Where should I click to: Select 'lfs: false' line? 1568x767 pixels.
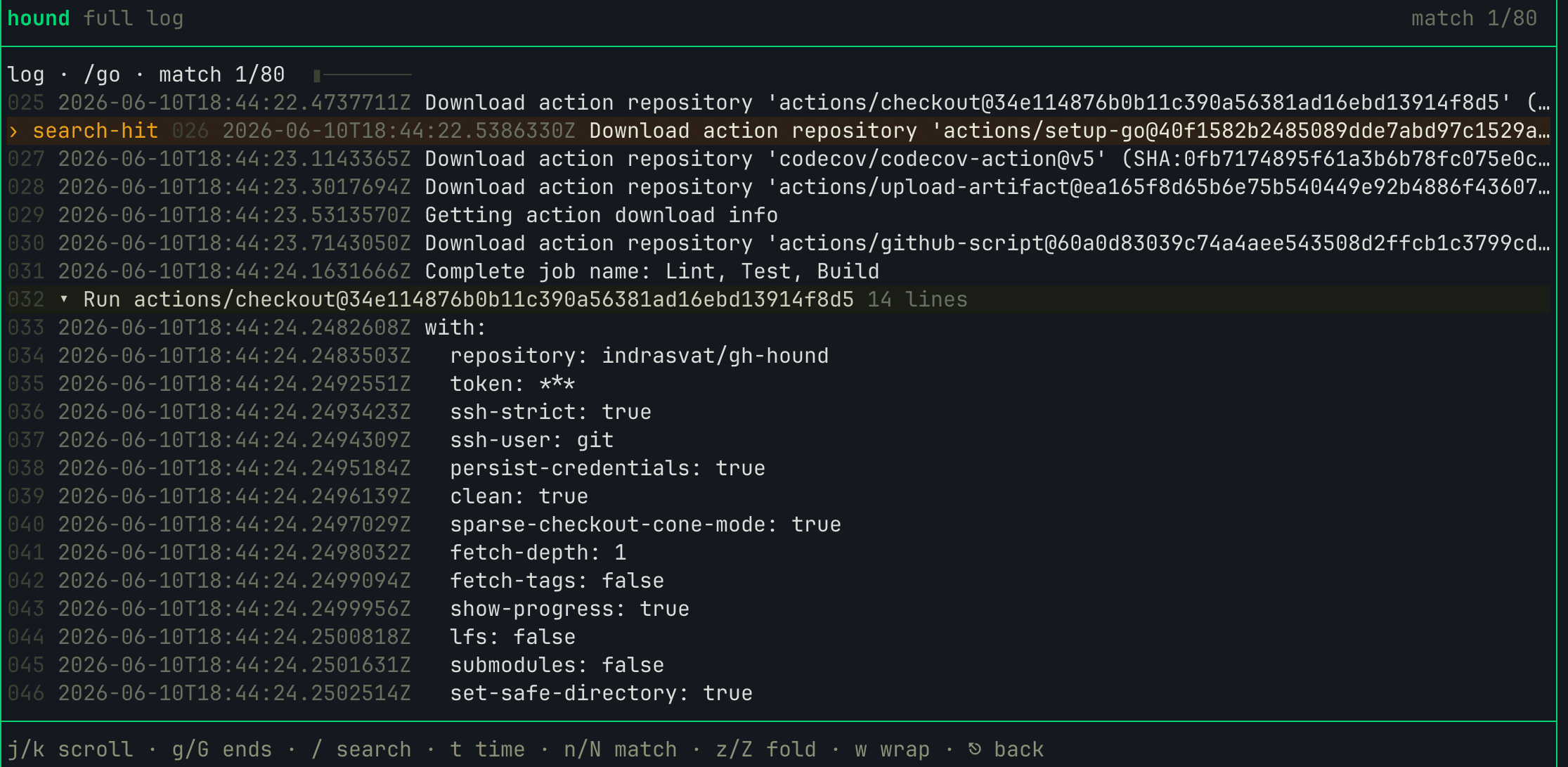click(x=779, y=637)
